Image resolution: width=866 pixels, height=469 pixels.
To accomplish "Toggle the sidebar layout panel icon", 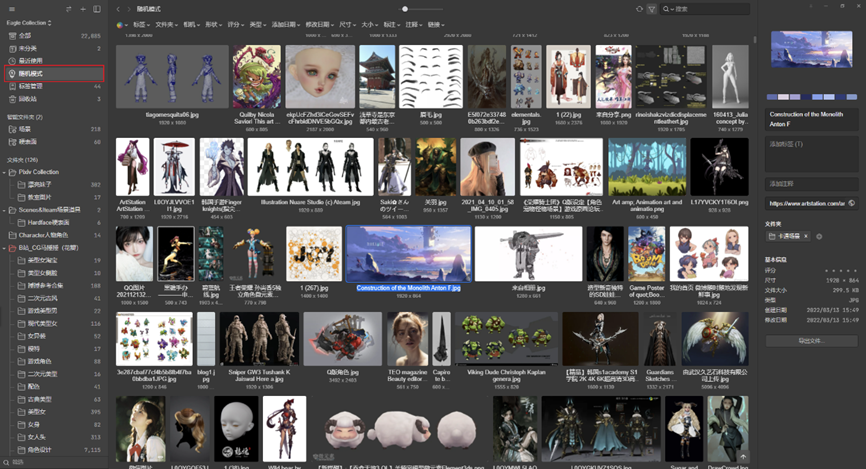I will point(97,9).
